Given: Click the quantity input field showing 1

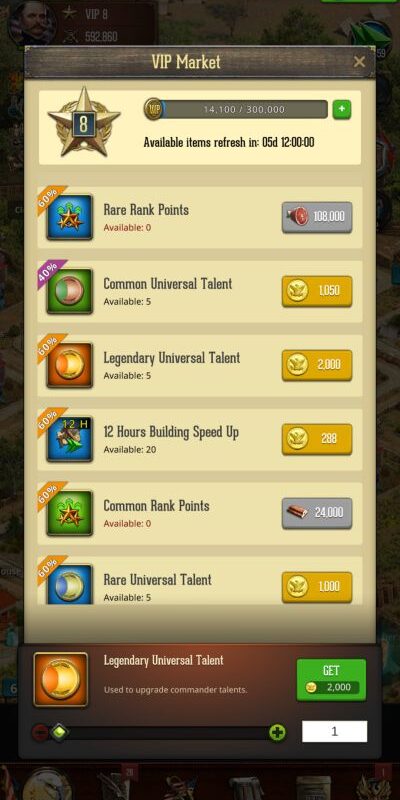Looking at the screenshot, I should click(334, 731).
